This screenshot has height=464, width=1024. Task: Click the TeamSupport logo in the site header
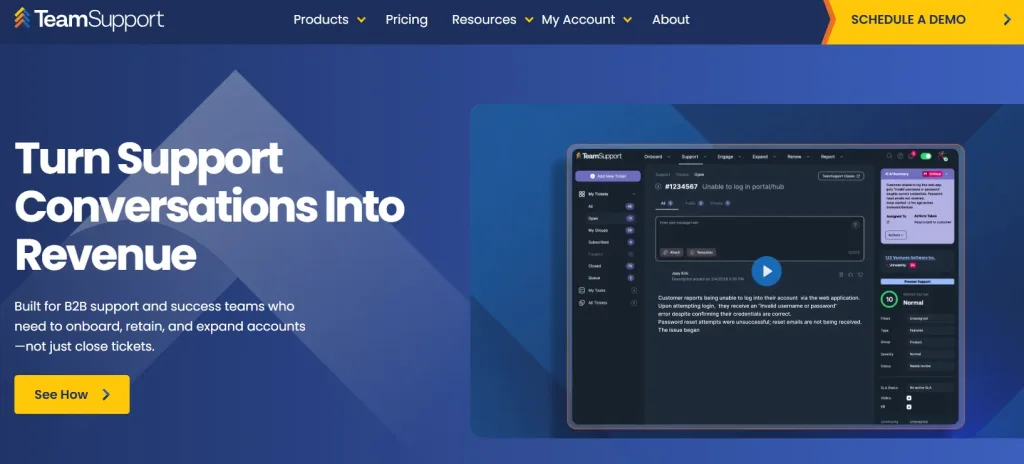89,20
